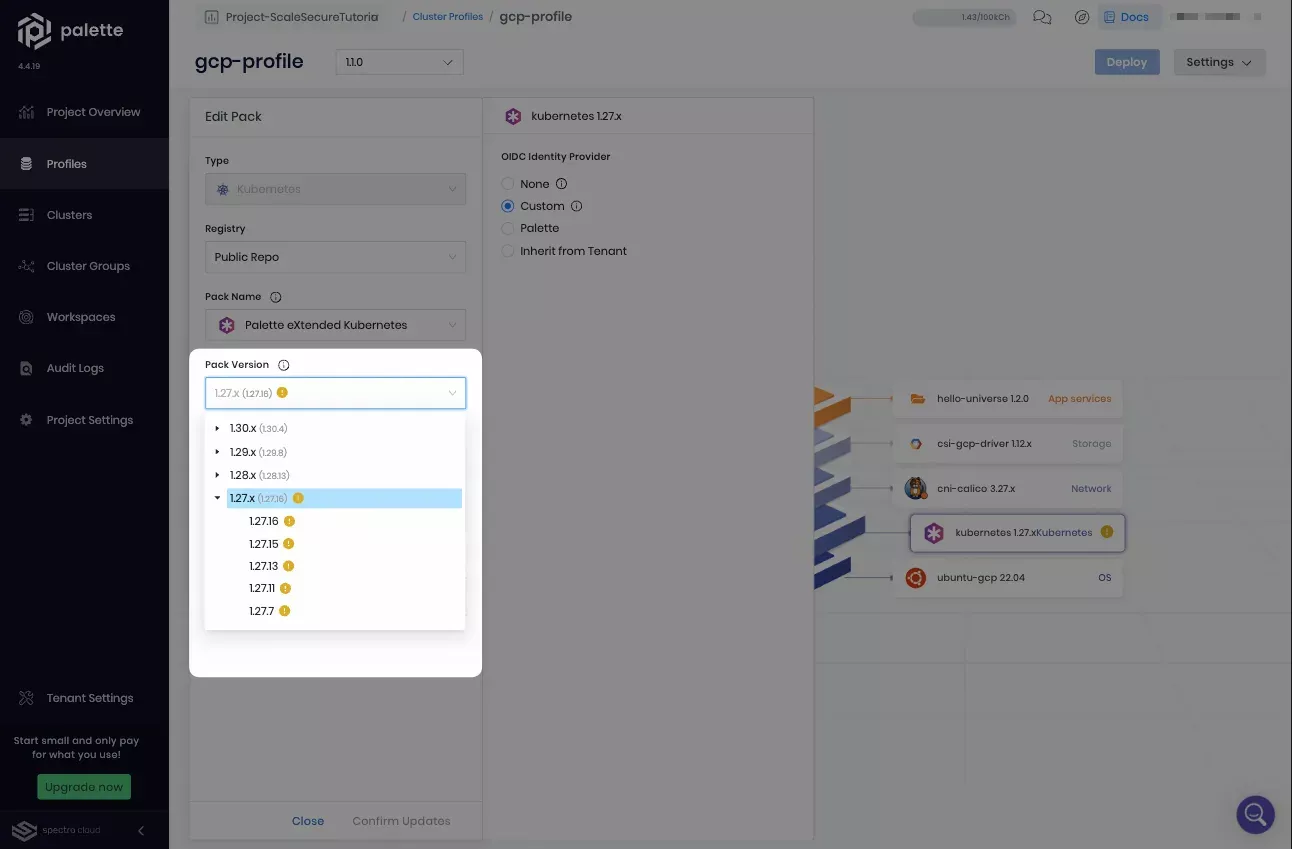Click the credit usage indicator bar

coord(963,16)
